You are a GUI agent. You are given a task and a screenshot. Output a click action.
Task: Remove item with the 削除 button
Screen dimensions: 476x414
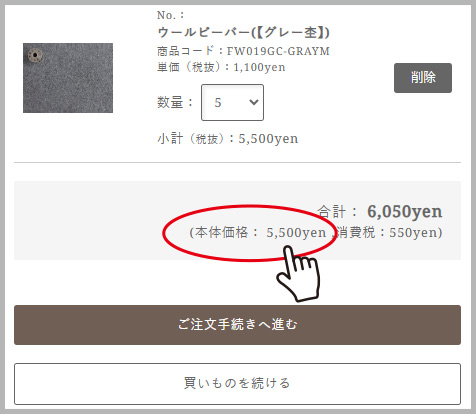click(423, 78)
